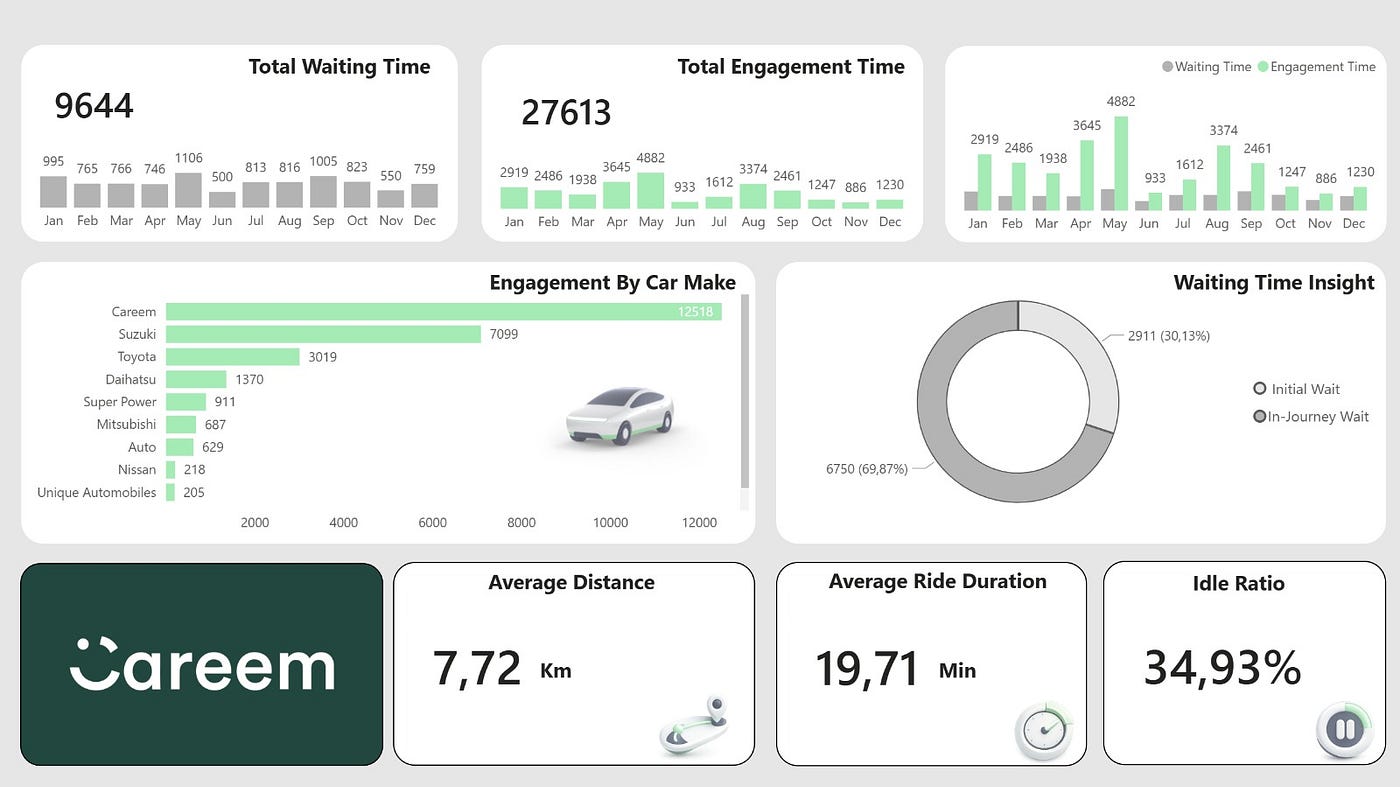Select the Initial Wait legend item
This screenshot has width=1400, height=787.
(1297, 389)
